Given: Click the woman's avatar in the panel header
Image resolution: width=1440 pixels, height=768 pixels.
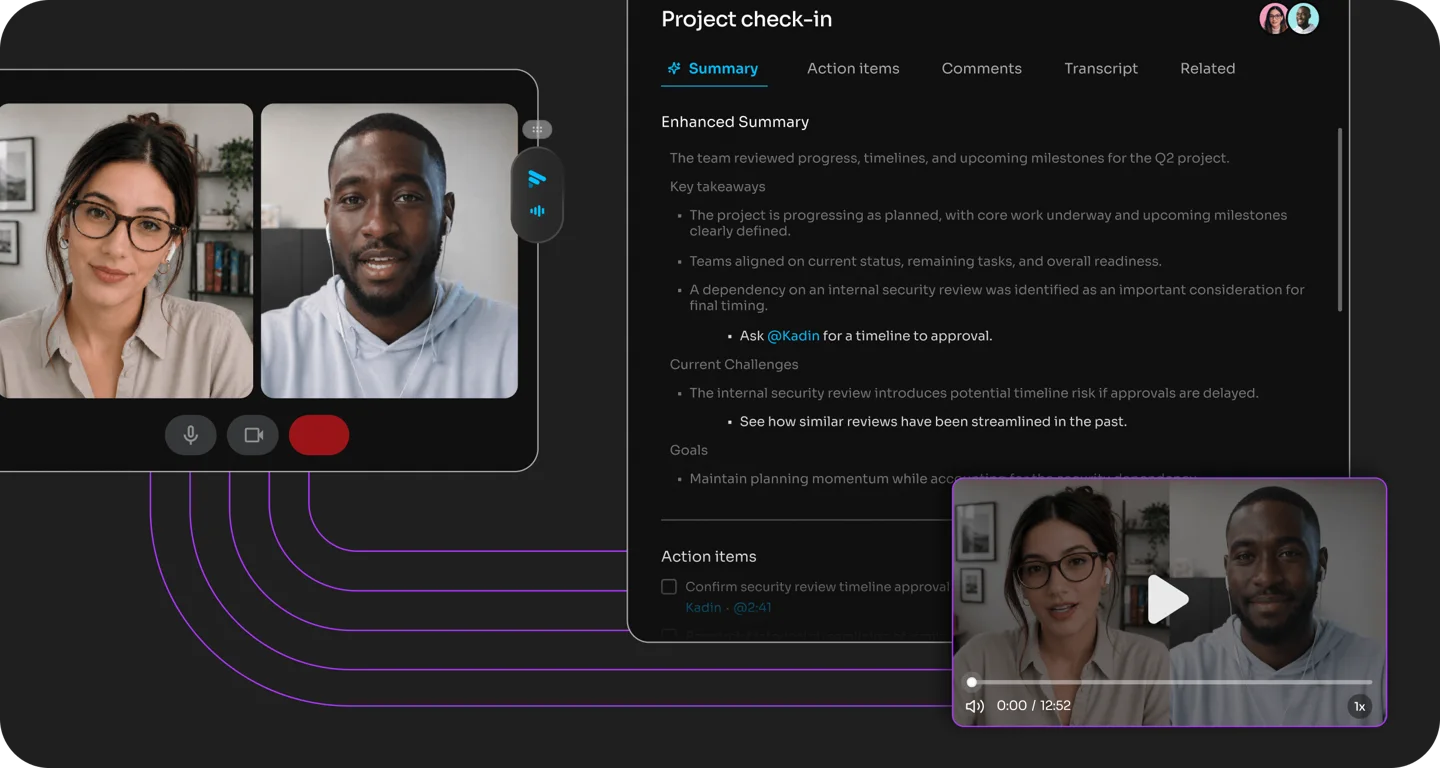Looking at the screenshot, I should tap(1273, 19).
